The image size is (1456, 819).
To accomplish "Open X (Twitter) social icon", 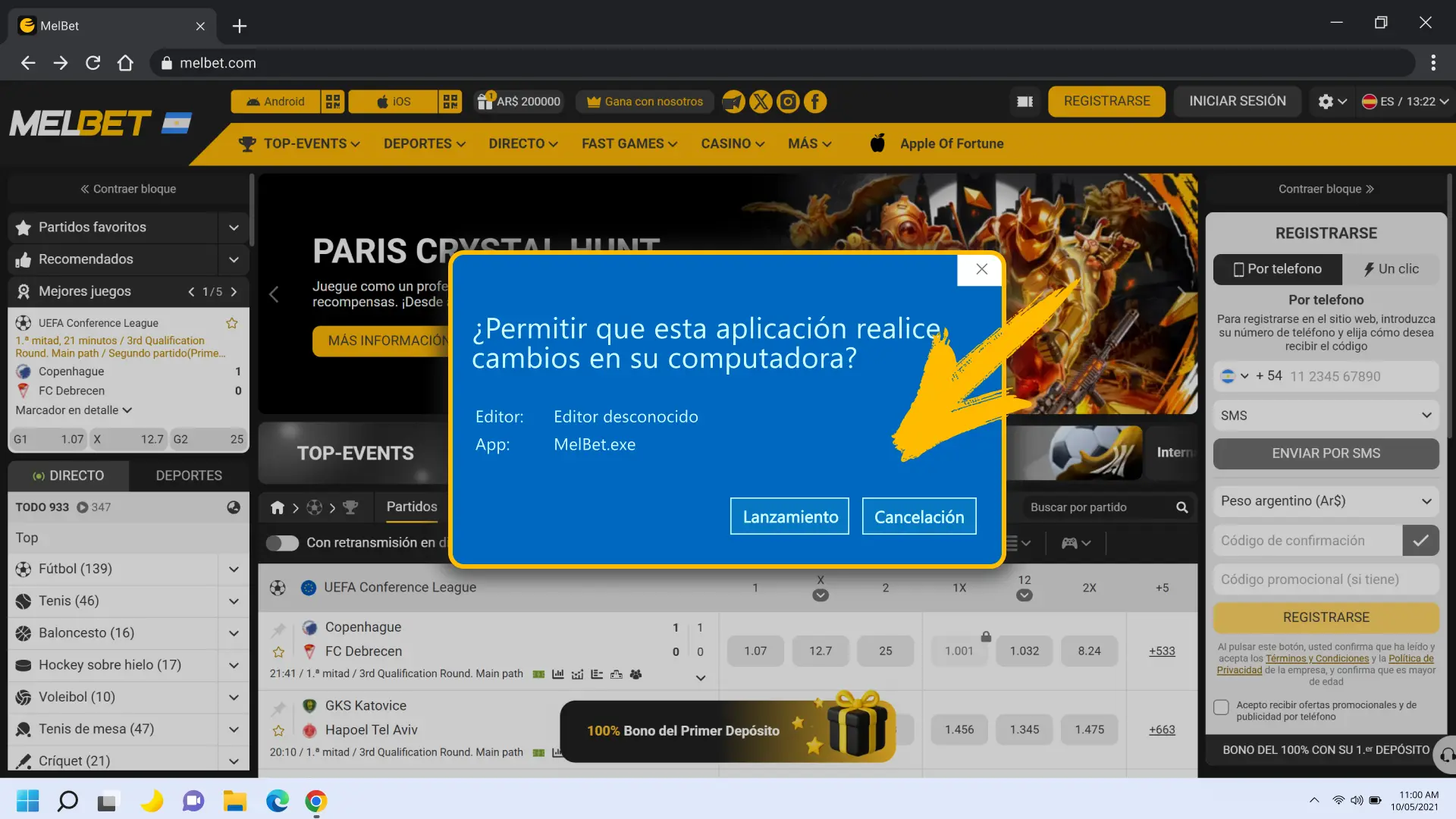I will click(761, 102).
